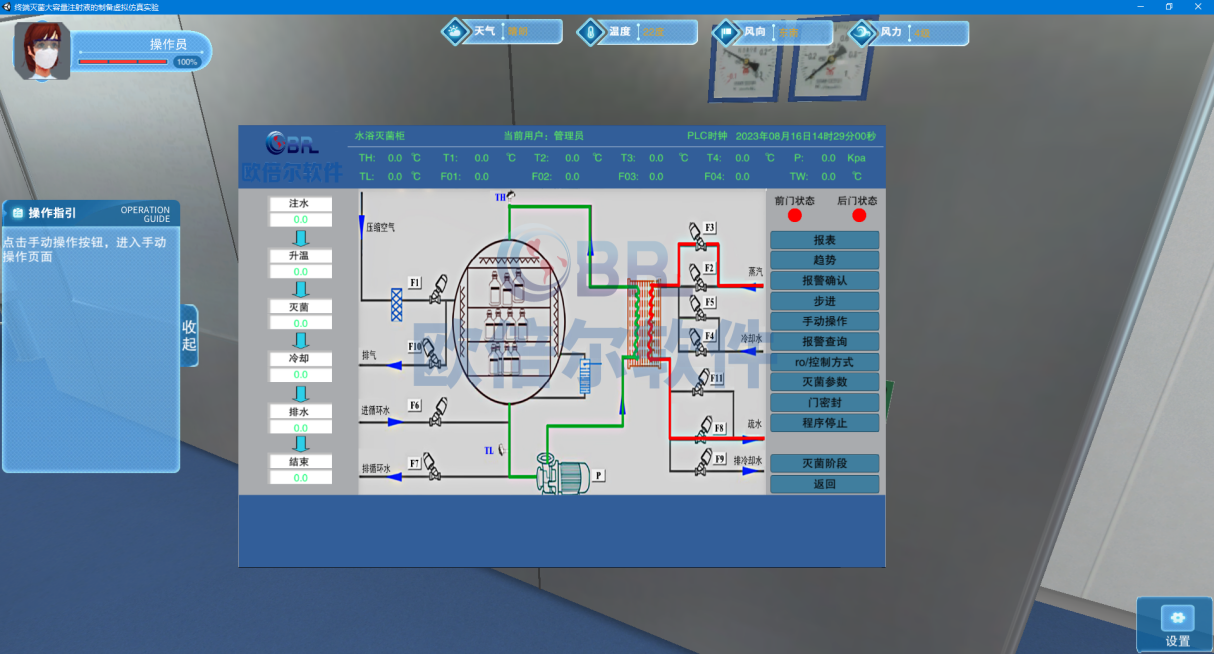
Task: Select the 升温 stage box
Action: [x=300, y=256]
